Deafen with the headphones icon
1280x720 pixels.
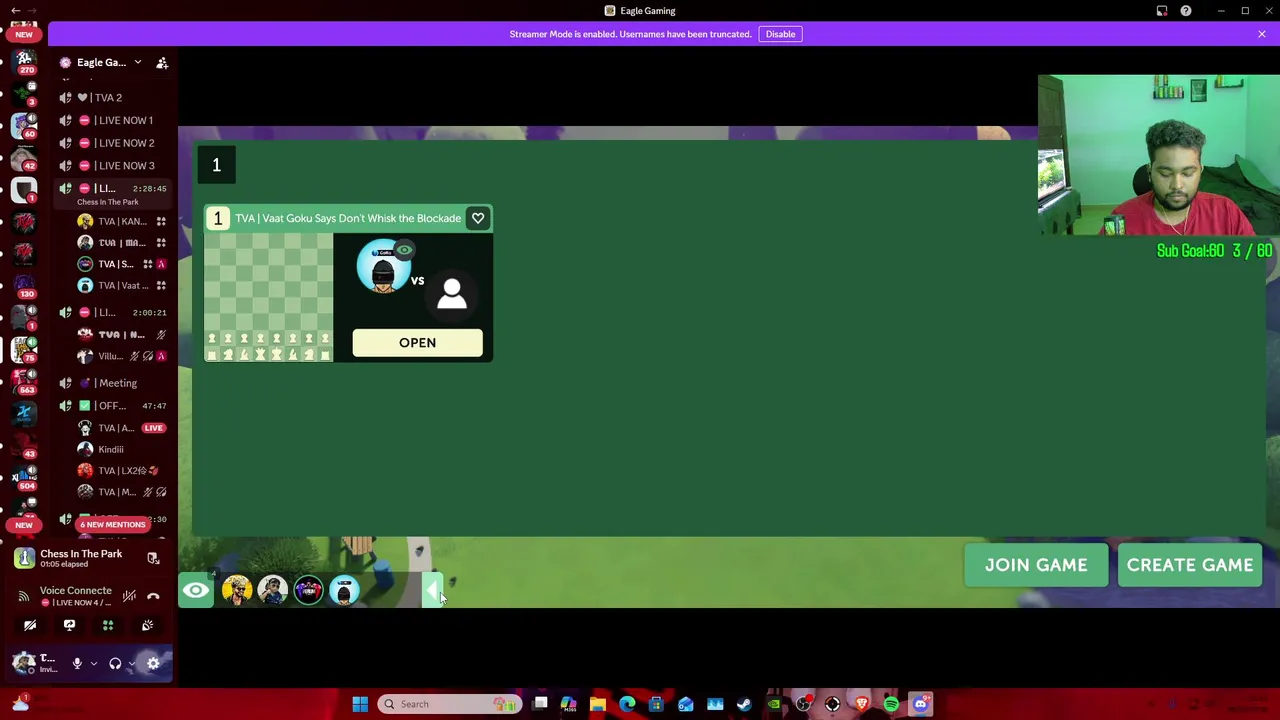click(x=115, y=663)
